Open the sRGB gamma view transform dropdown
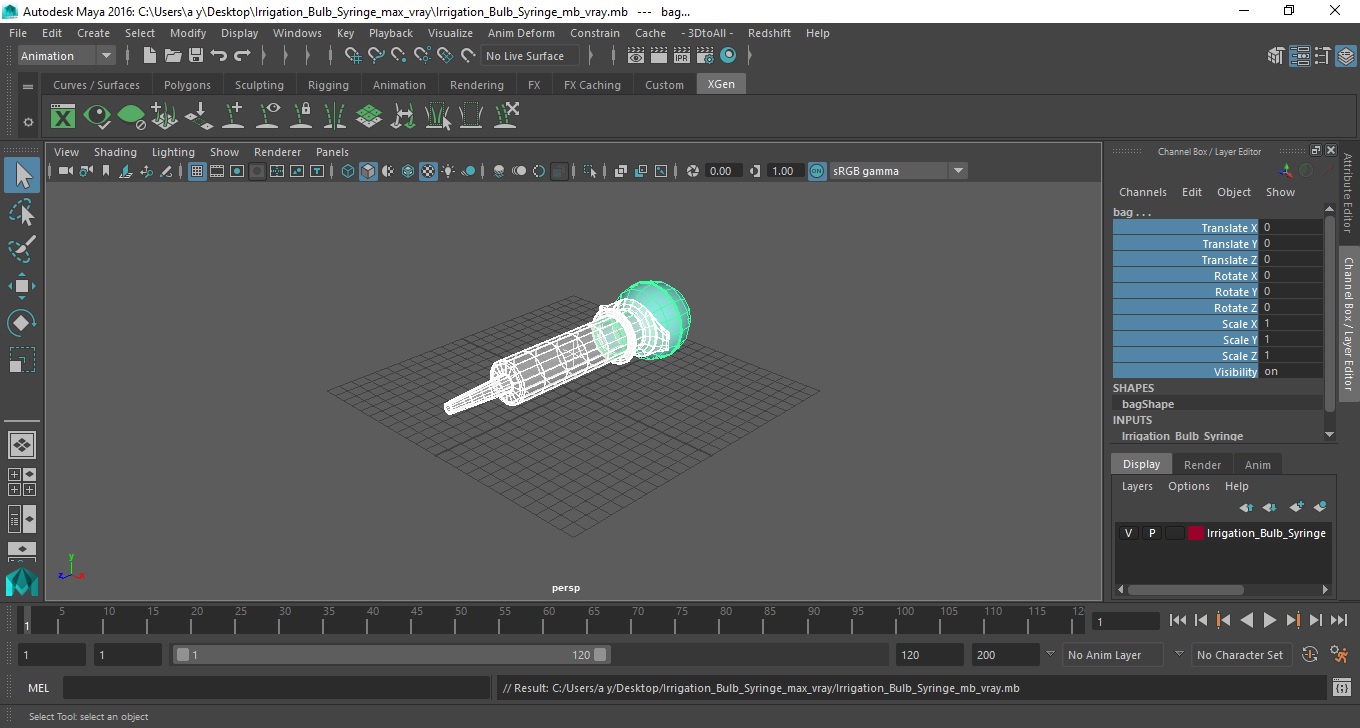 pos(898,171)
